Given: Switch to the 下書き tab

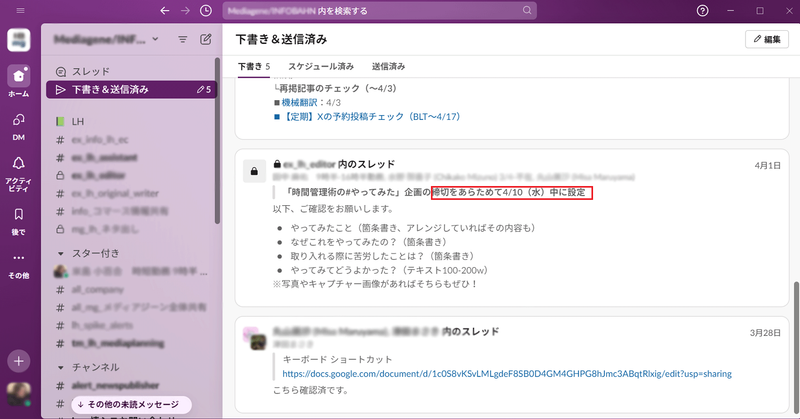Looking at the screenshot, I should (254, 66).
